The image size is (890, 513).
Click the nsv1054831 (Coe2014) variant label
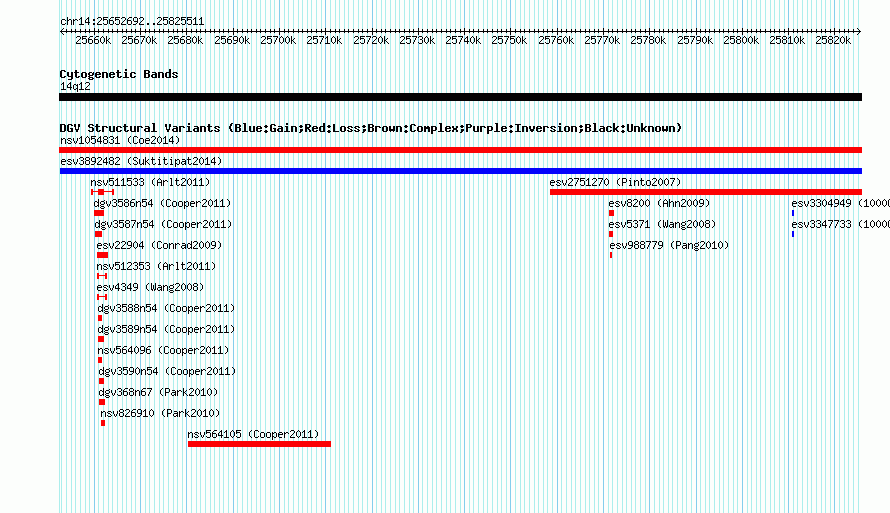[120, 140]
